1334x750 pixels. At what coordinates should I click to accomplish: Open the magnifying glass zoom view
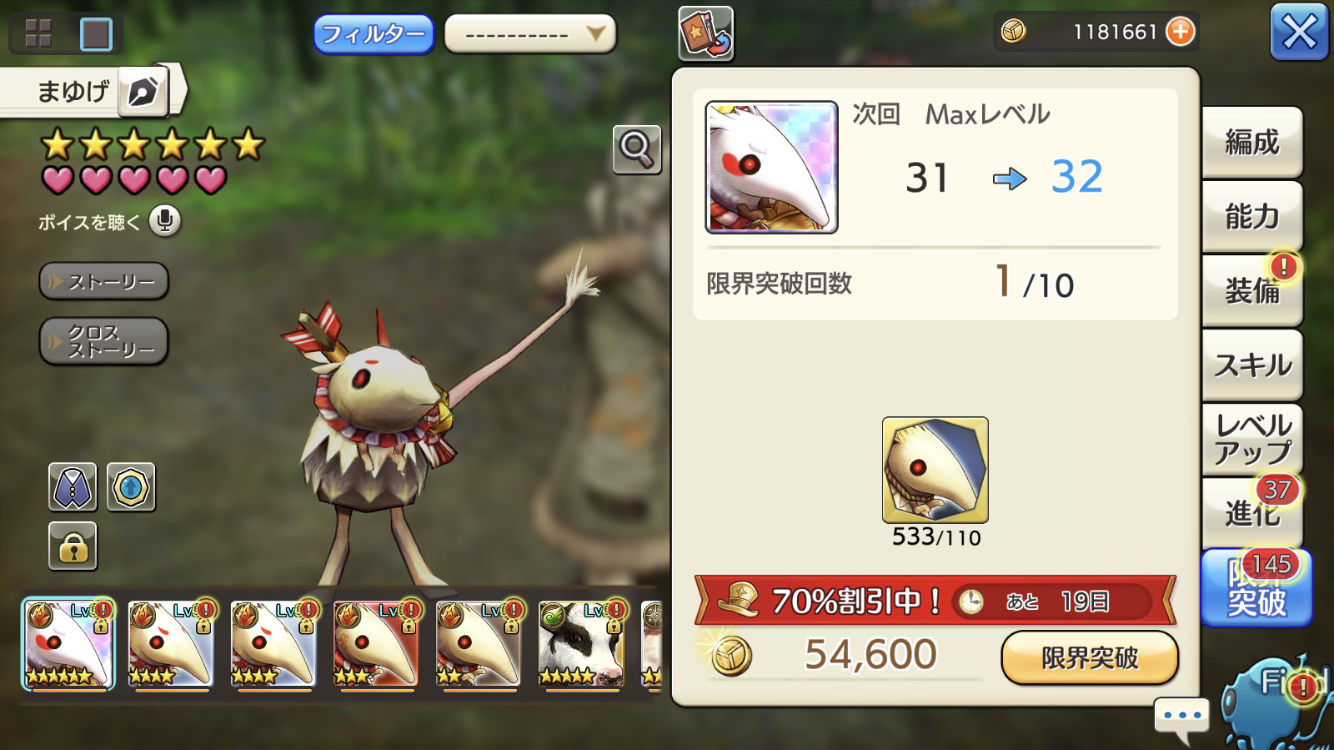[x=637, y=150]
